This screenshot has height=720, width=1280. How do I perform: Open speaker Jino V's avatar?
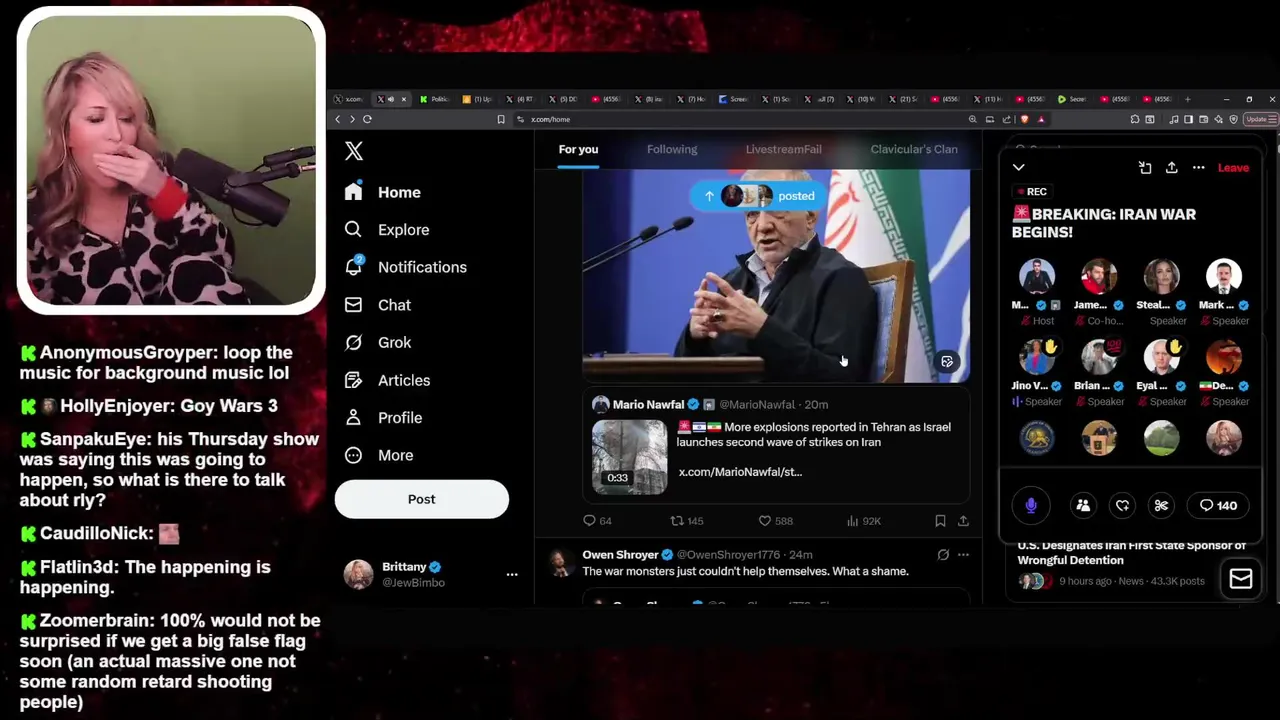[x=1037, y=357]
